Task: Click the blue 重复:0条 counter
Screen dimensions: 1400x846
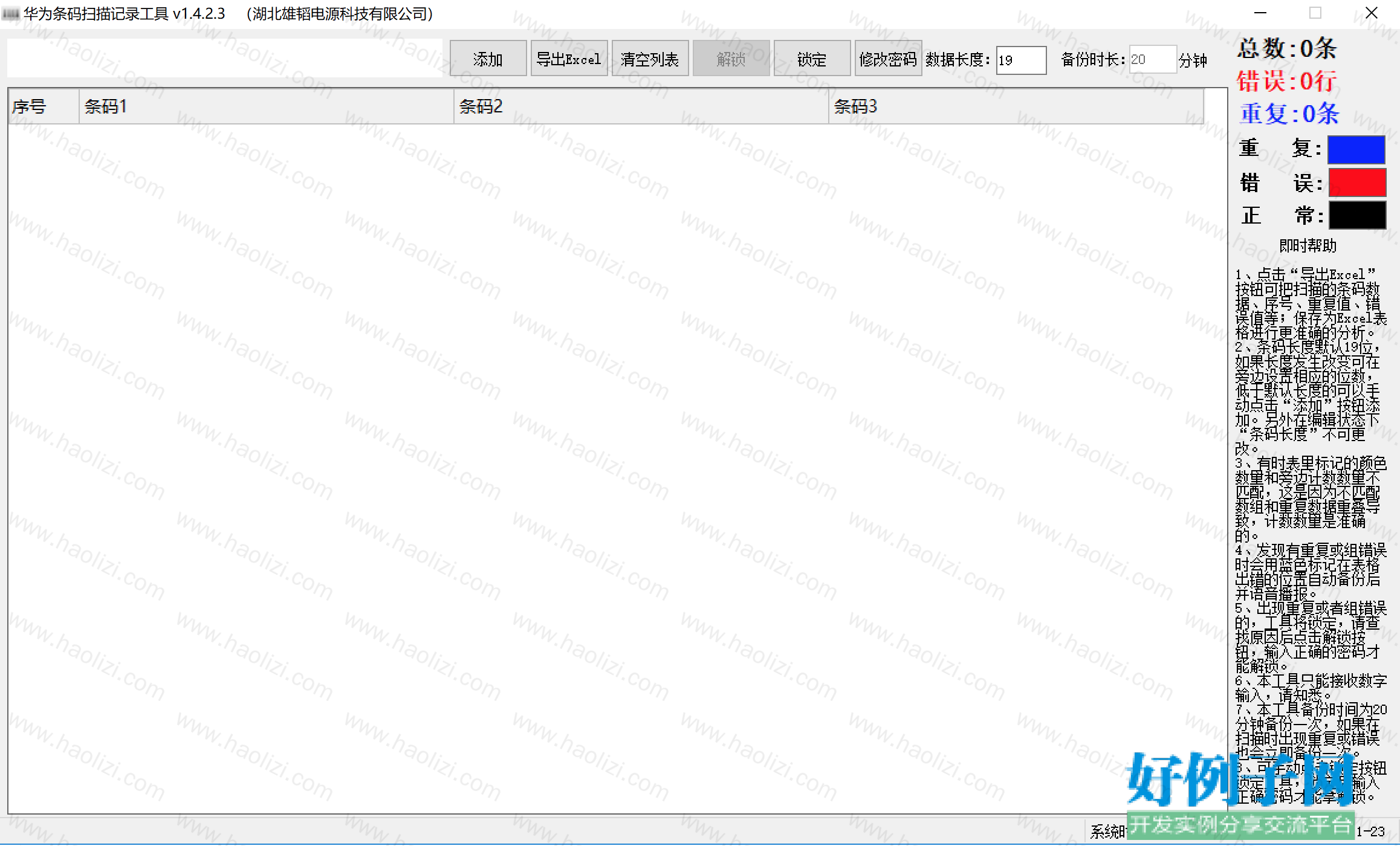Action: (x=1289, y=114)
